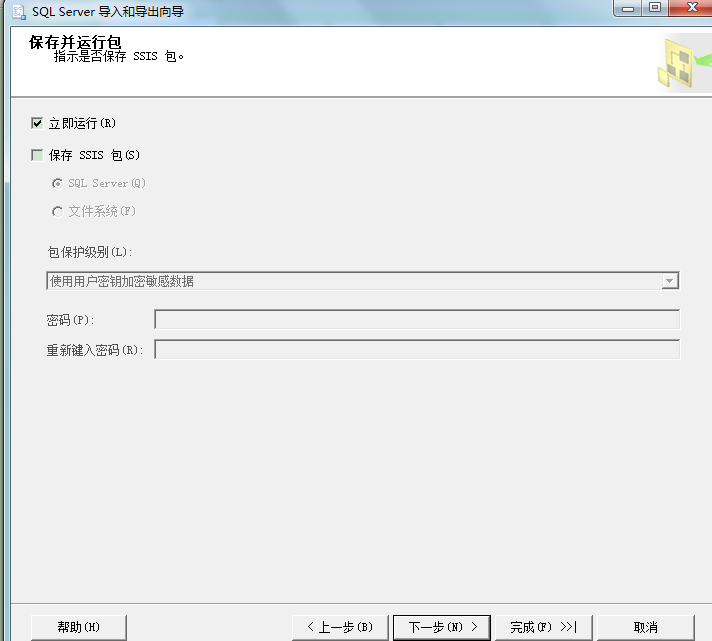712x641 pixels.
Task: Close the wizard window
Action: tap(691, 8)
